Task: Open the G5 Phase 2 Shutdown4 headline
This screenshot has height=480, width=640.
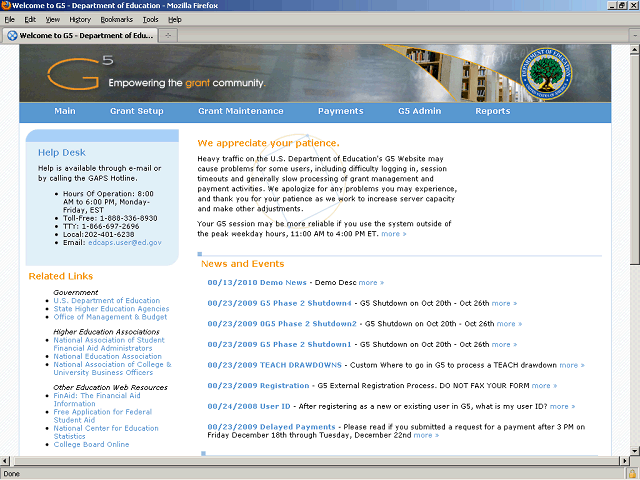Action: 279,303
